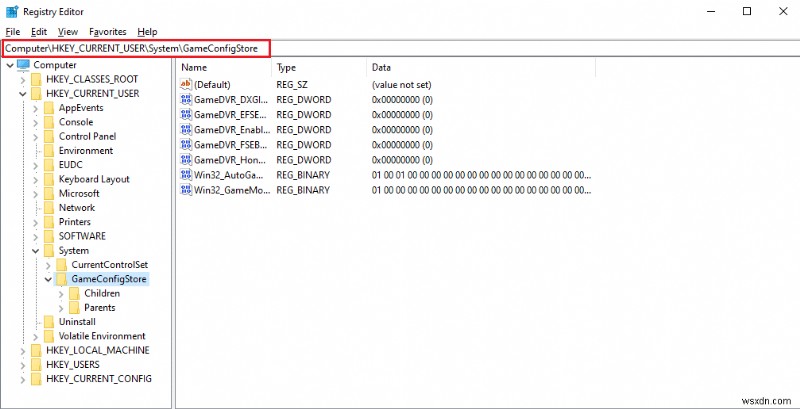Viewport: 800px width, 409px height.
Task: Expand the Console key chevron
Action: point(35,122)
